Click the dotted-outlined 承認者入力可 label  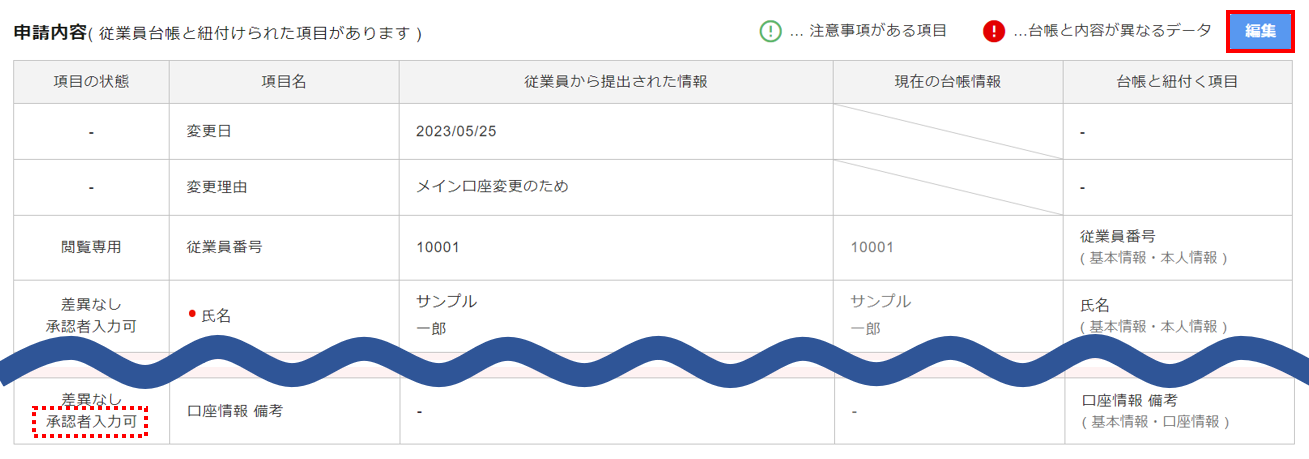[x=91, y=422]
